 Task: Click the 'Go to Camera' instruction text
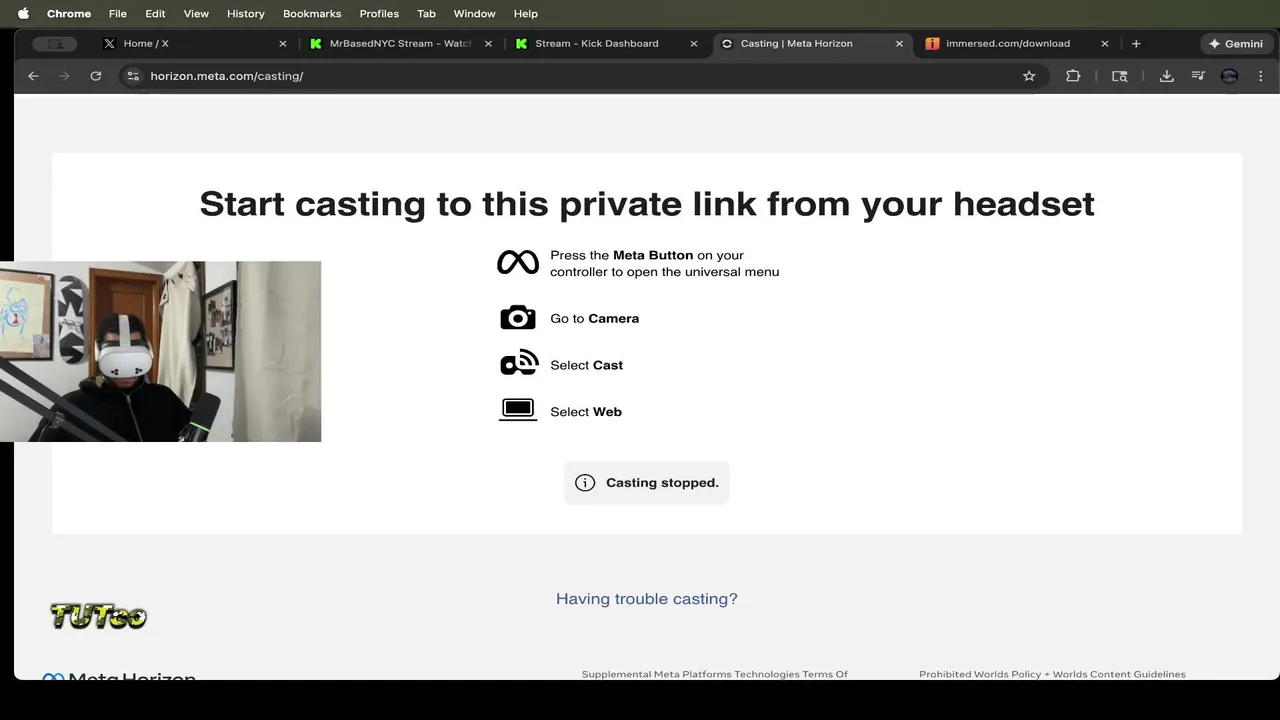pyautogui.click(x=594, y=318)
